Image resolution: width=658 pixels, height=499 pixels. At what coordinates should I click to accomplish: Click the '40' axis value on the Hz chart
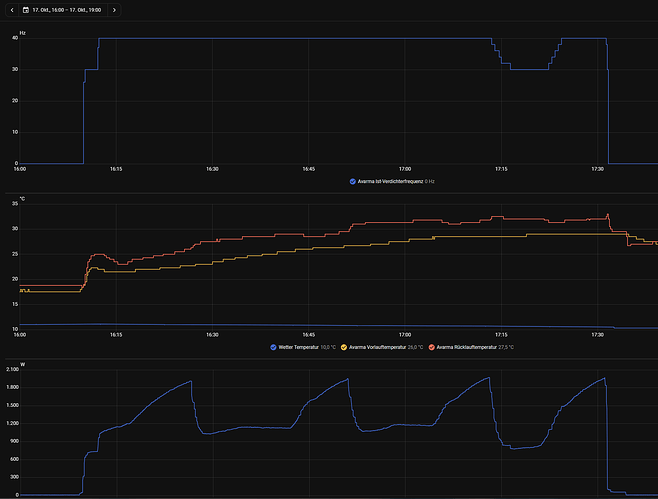click(x=15, y=38)
